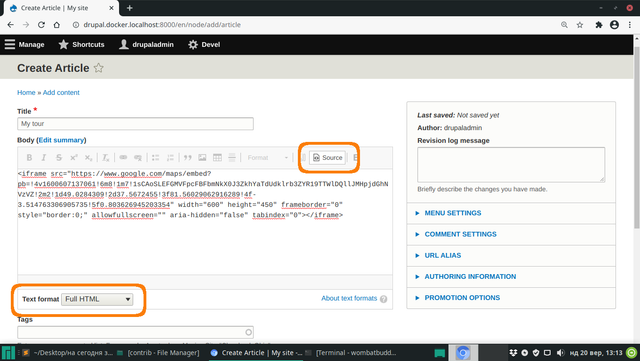The height and width of the screenshot is (361, 640).
Task: Click the unlink icon
Action: [138, 158]
